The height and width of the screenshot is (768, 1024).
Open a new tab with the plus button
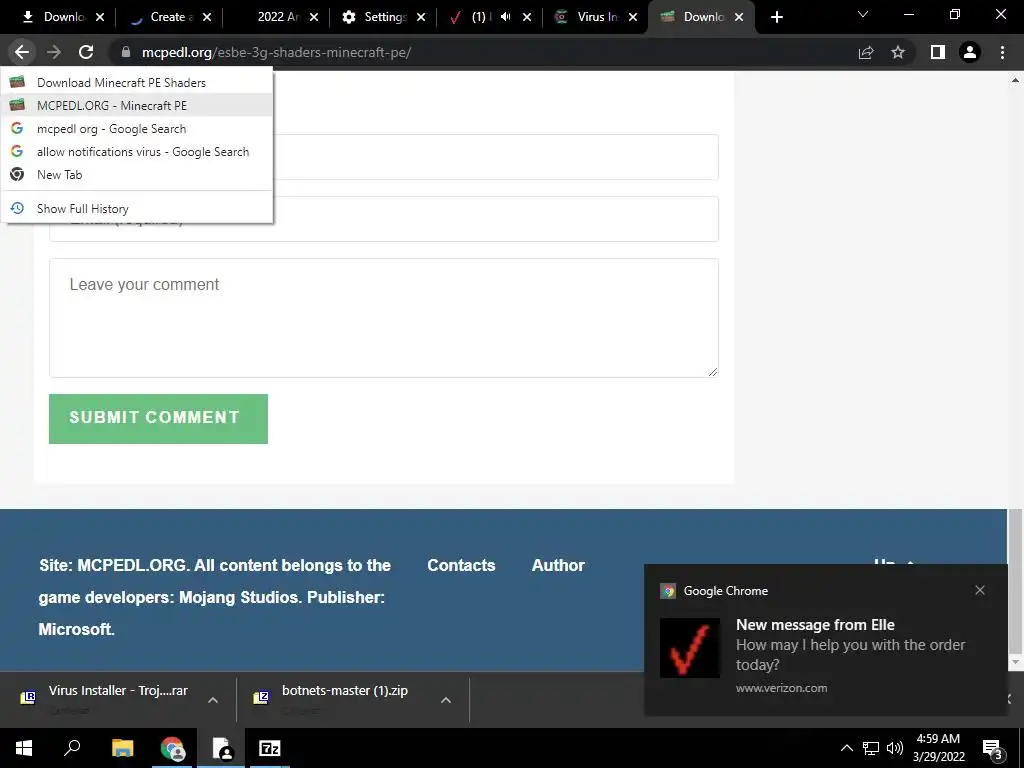pos(776,17)
